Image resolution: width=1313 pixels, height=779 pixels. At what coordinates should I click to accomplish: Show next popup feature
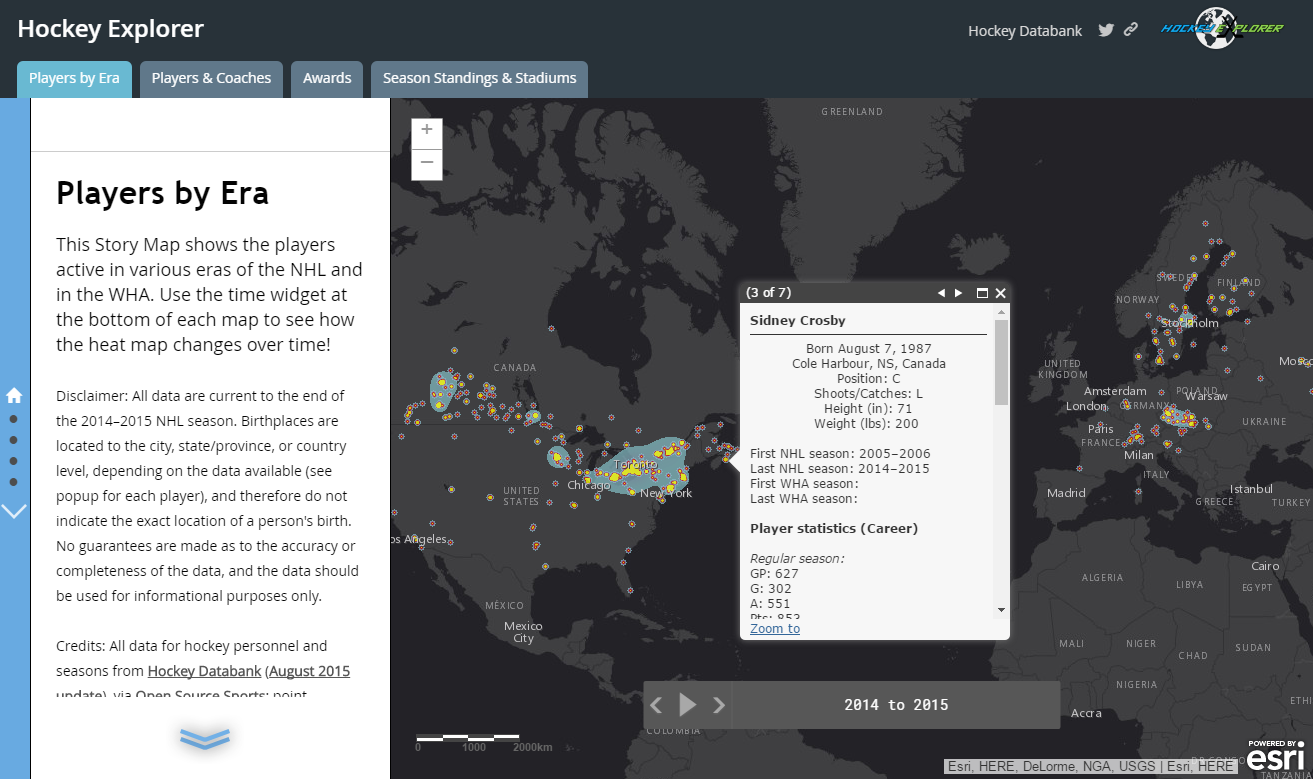959,293
